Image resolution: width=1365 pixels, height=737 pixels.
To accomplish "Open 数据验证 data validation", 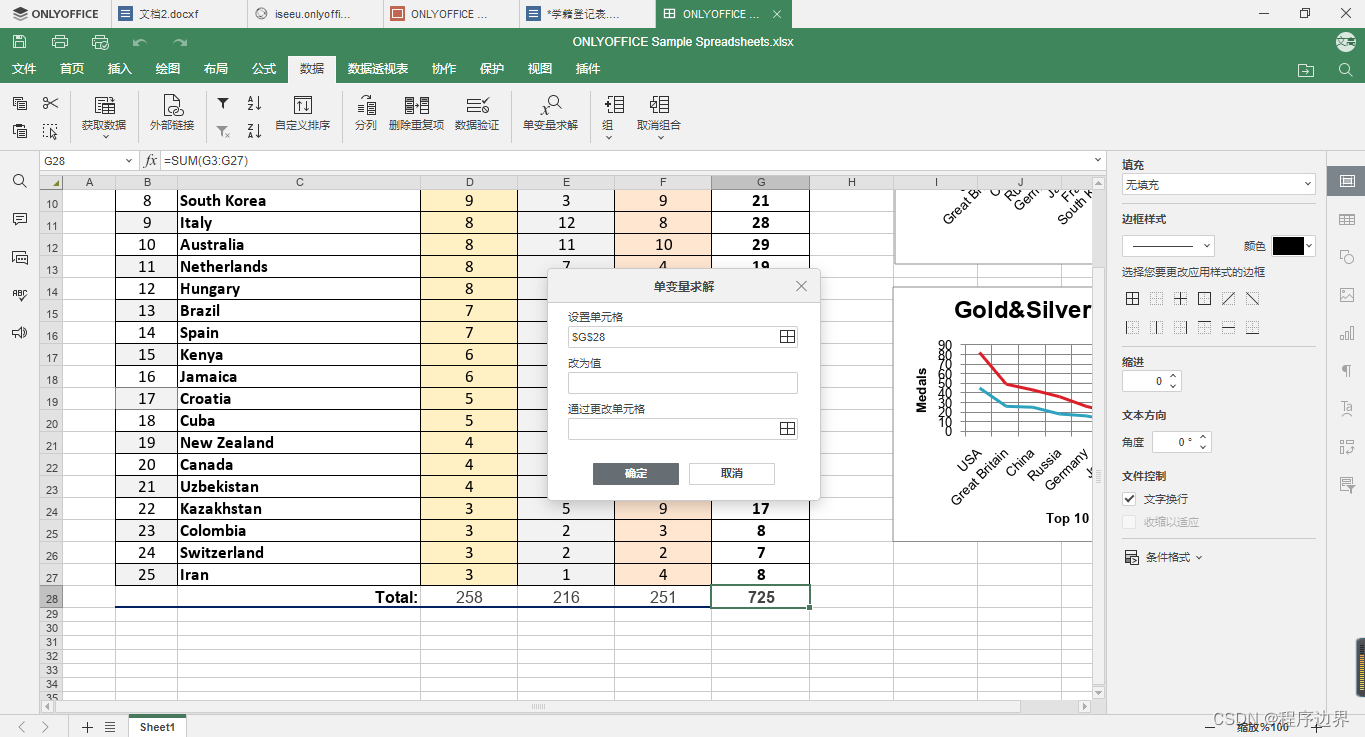I will (477, 113).
